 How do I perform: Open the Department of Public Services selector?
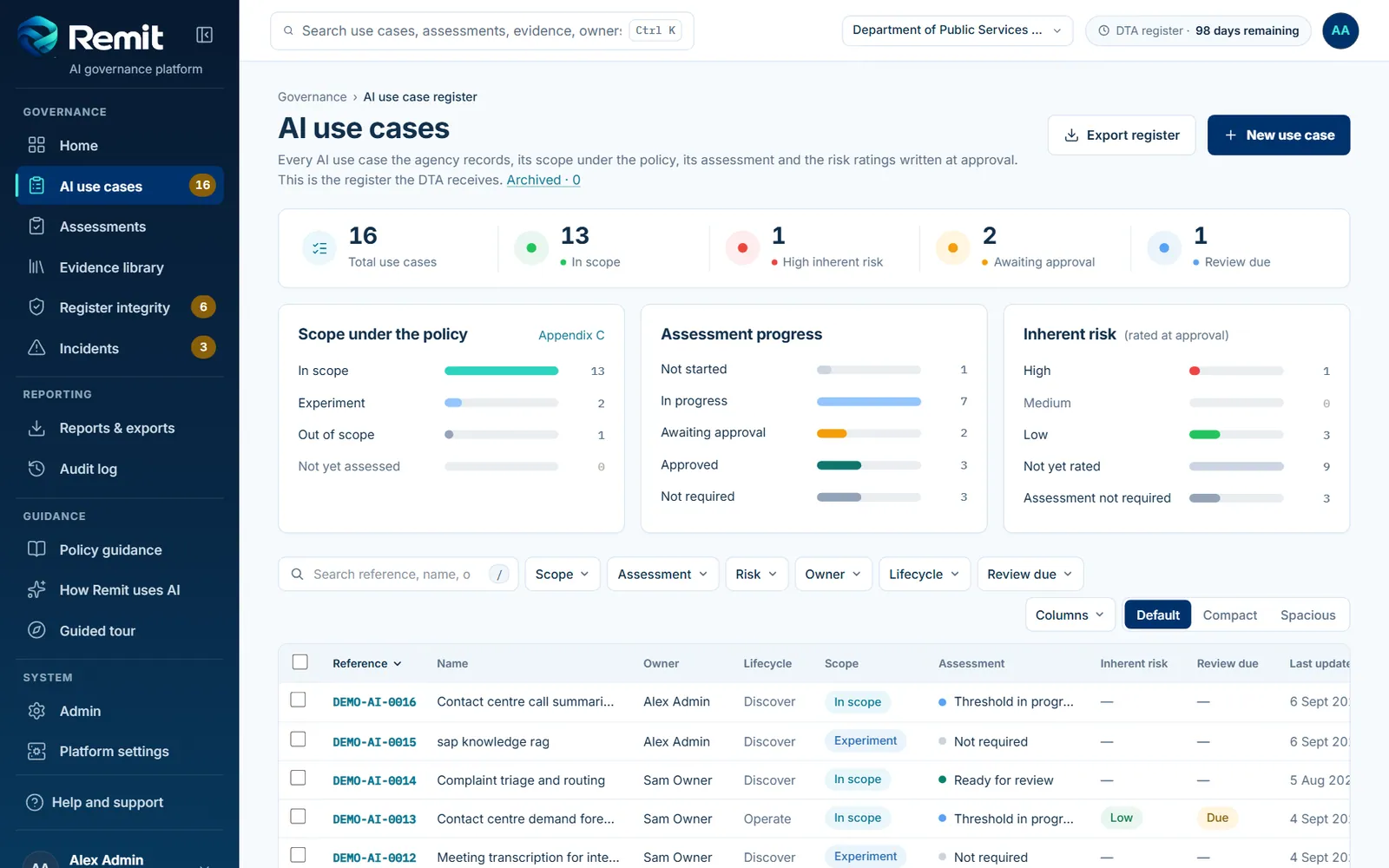[958, 30]
